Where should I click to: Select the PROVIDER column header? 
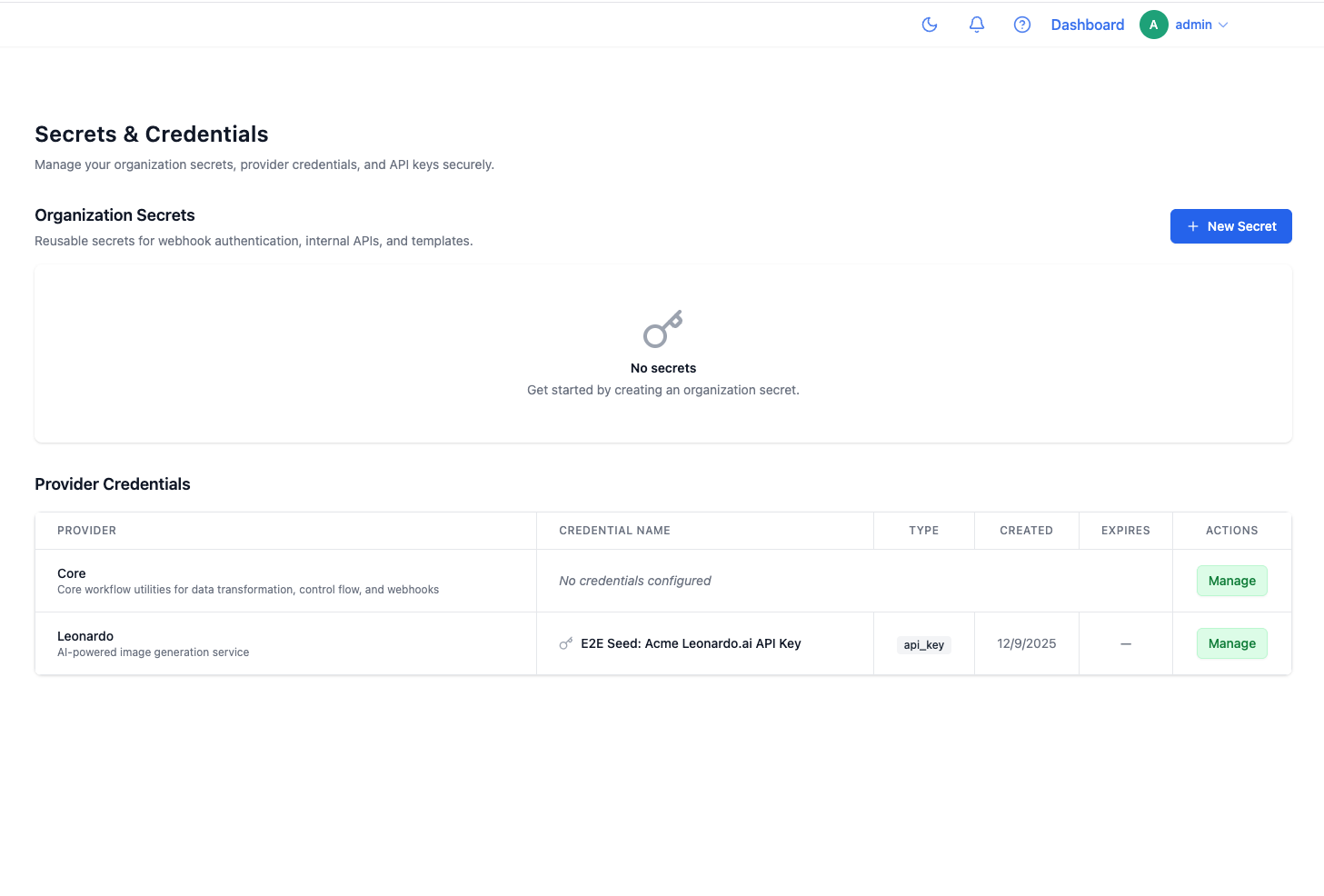86,530
